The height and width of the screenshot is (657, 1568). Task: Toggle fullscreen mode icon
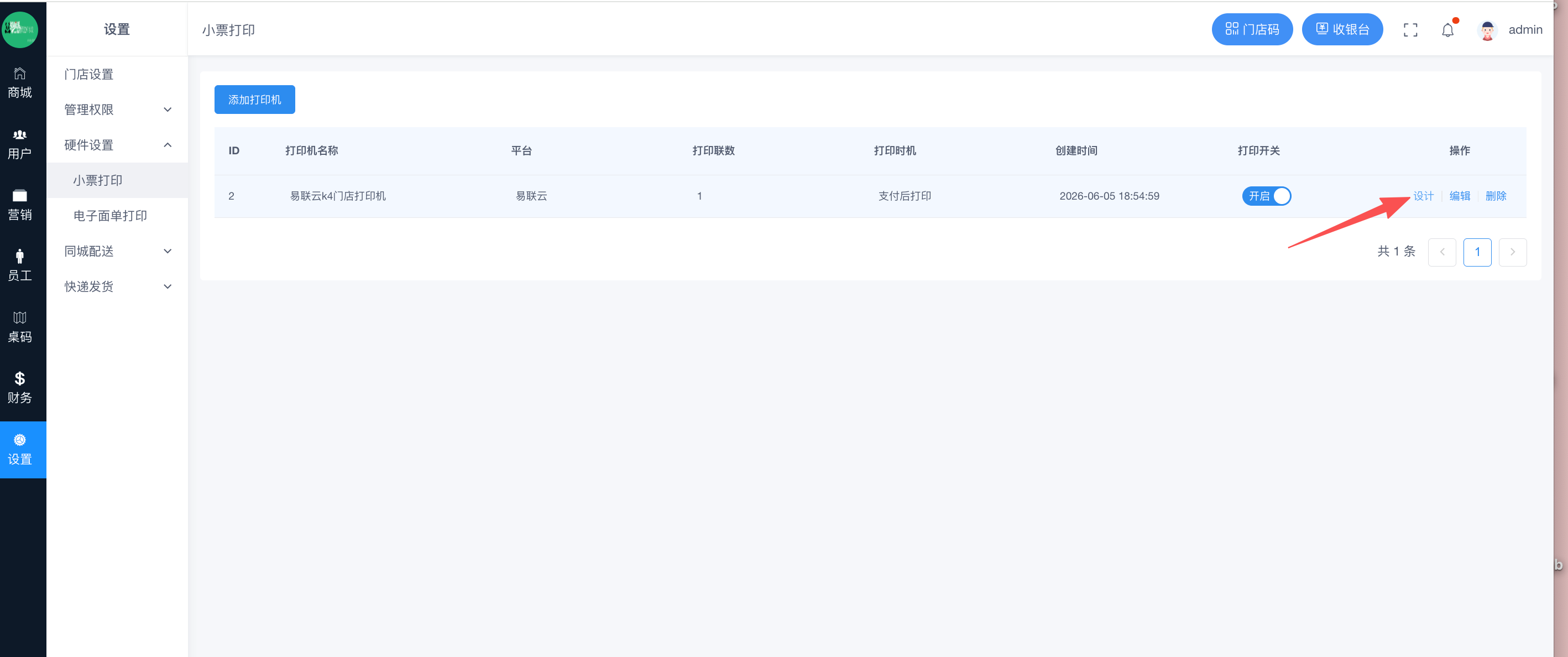1410,30
